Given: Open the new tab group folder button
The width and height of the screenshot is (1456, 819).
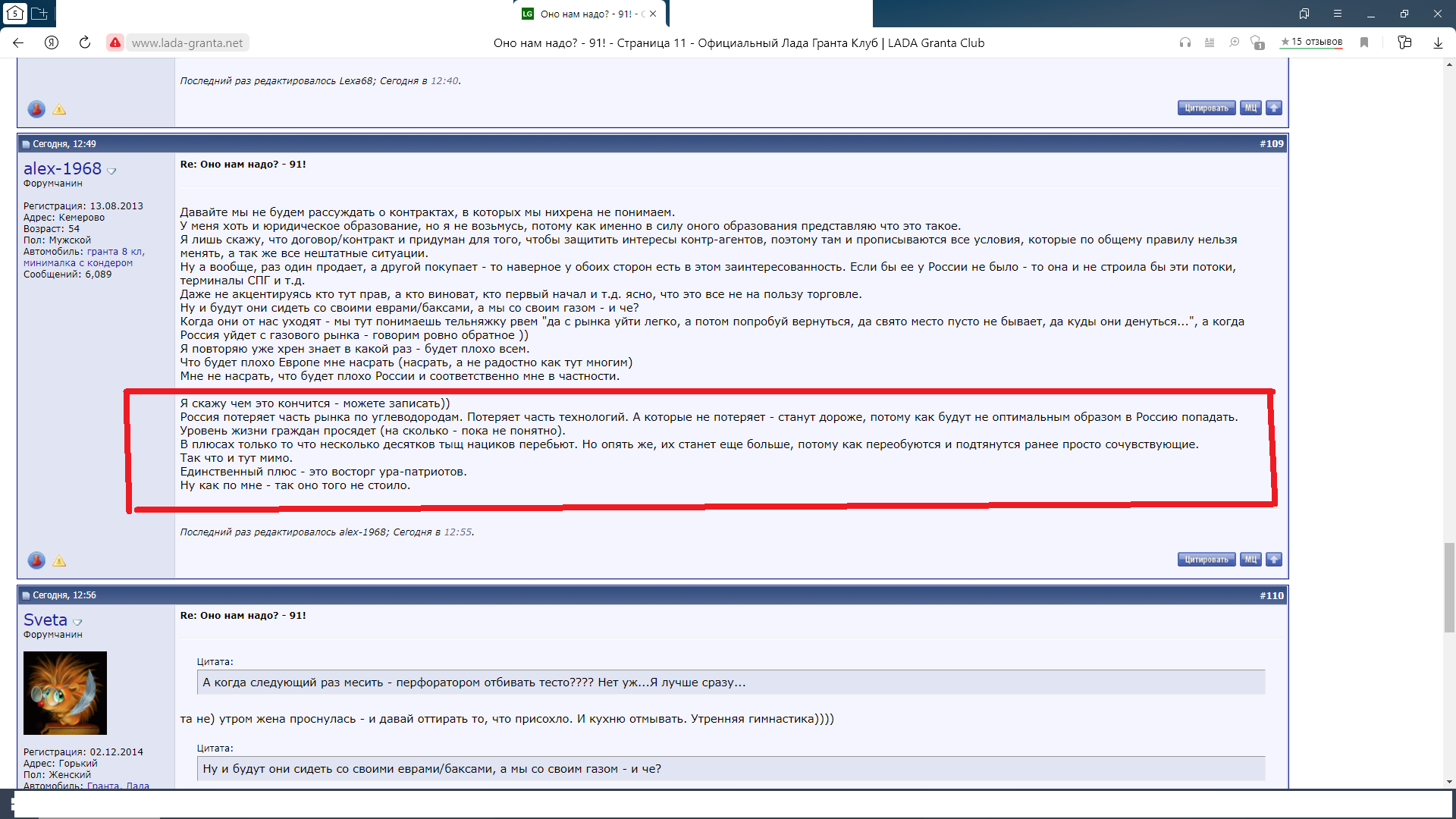Looking at the screenshot, I should (x=39, y=14).
